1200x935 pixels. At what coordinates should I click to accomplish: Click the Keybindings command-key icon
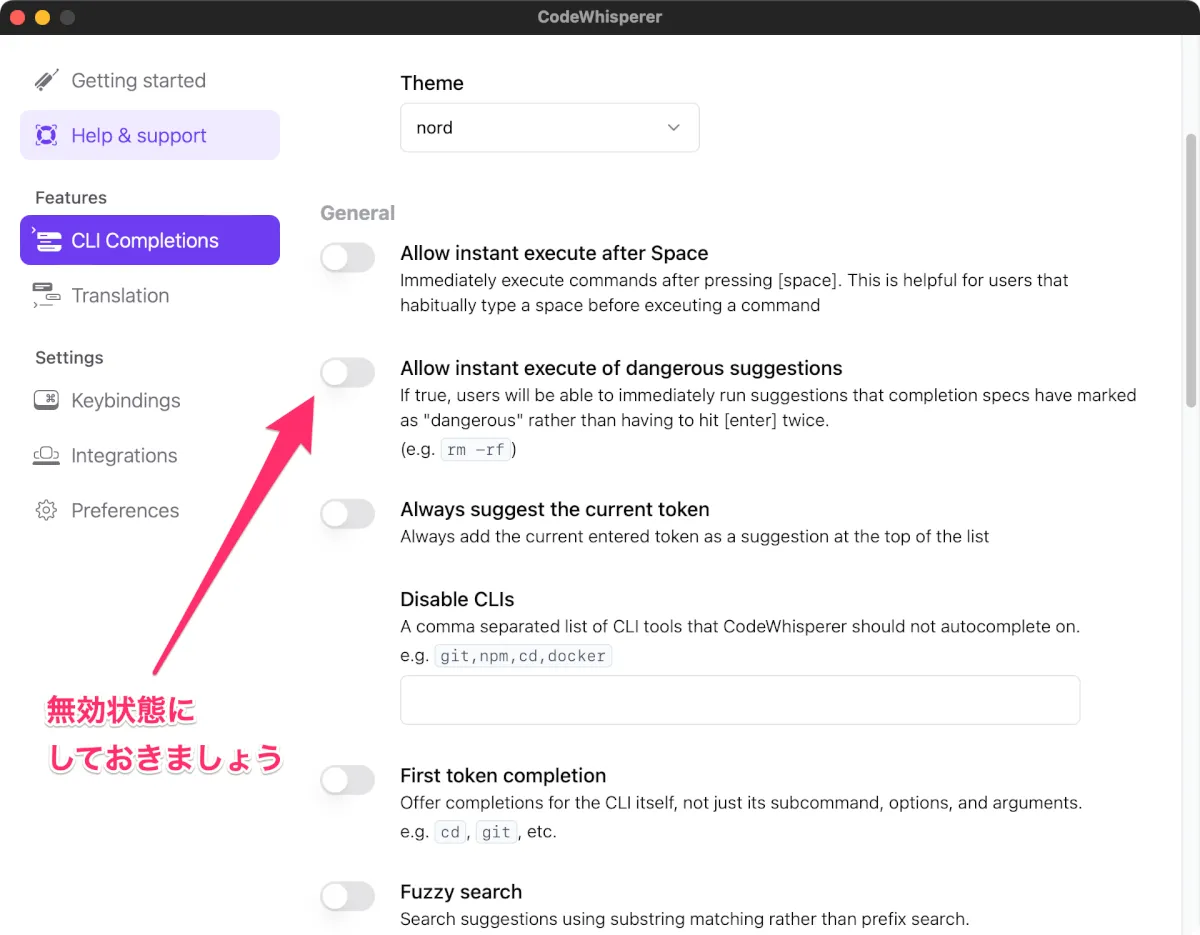[x=46, y=400]
